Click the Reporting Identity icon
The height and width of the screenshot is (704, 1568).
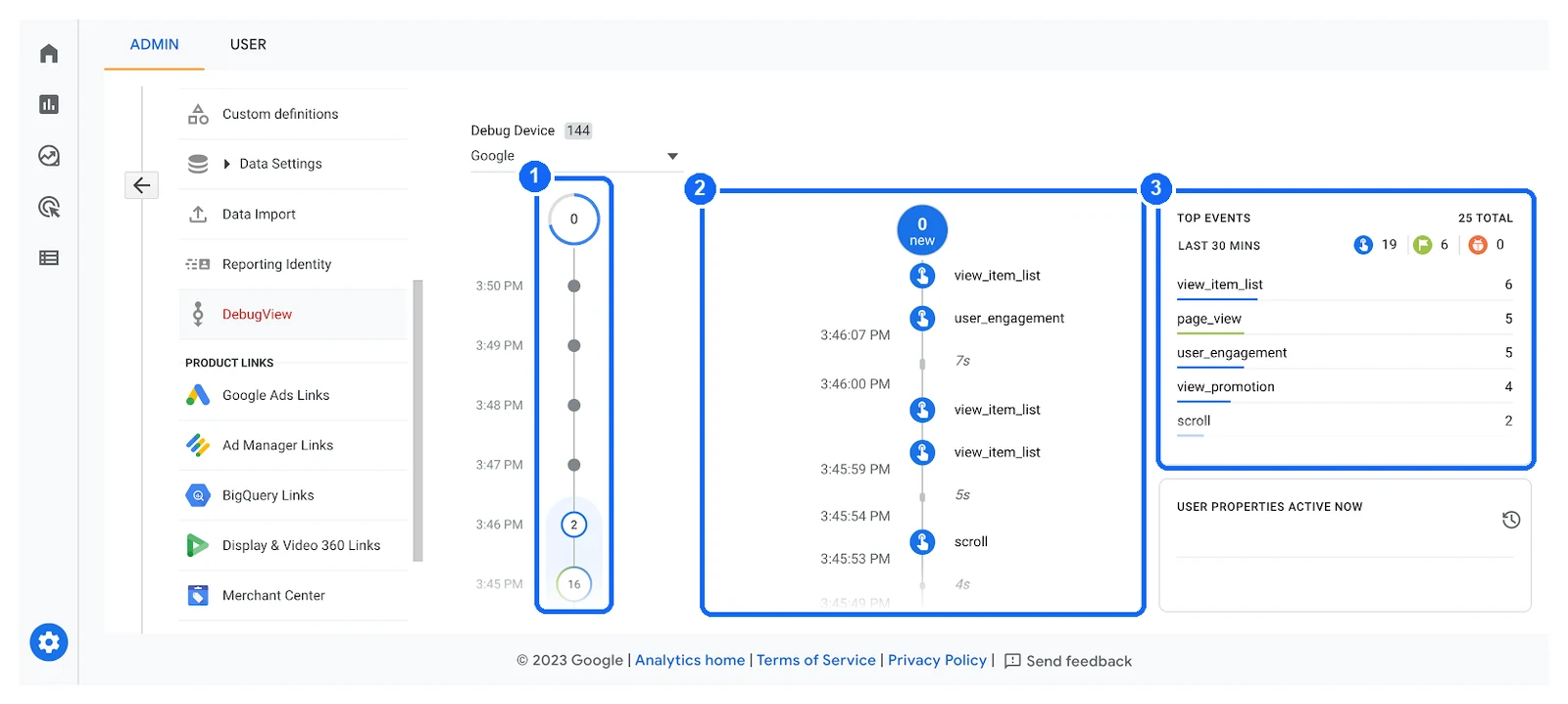click(198, 264)
